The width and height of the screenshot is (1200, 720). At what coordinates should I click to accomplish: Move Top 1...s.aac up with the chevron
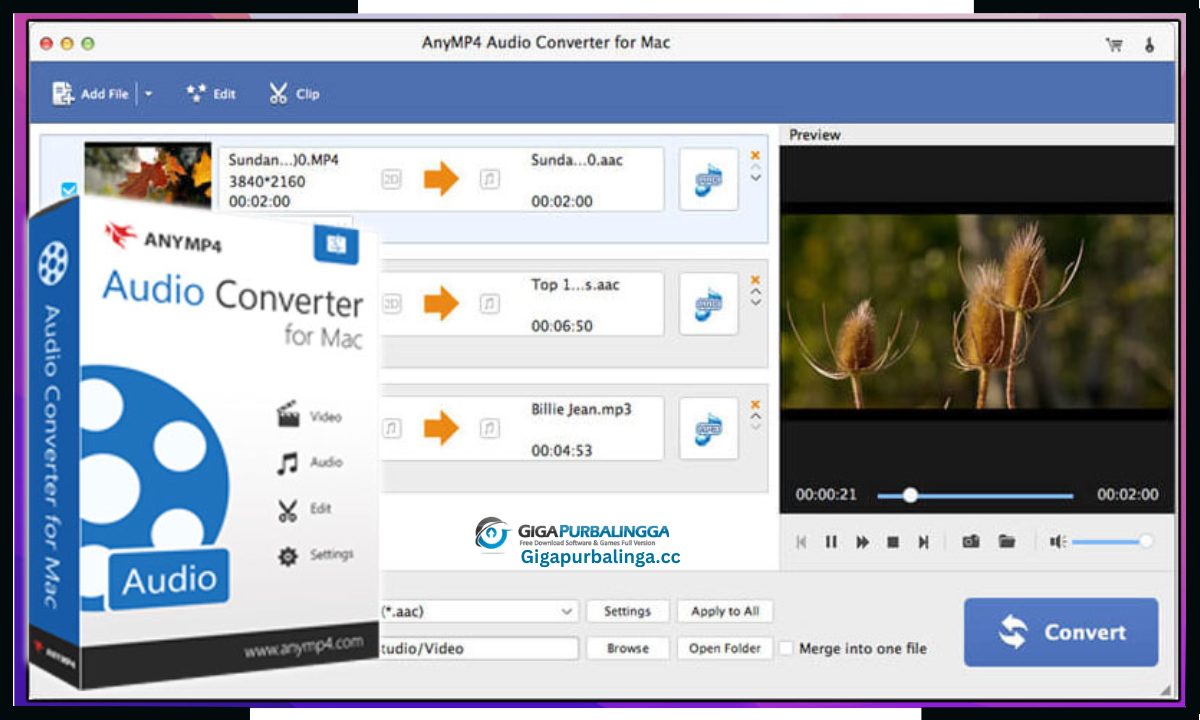coord(756,293)
